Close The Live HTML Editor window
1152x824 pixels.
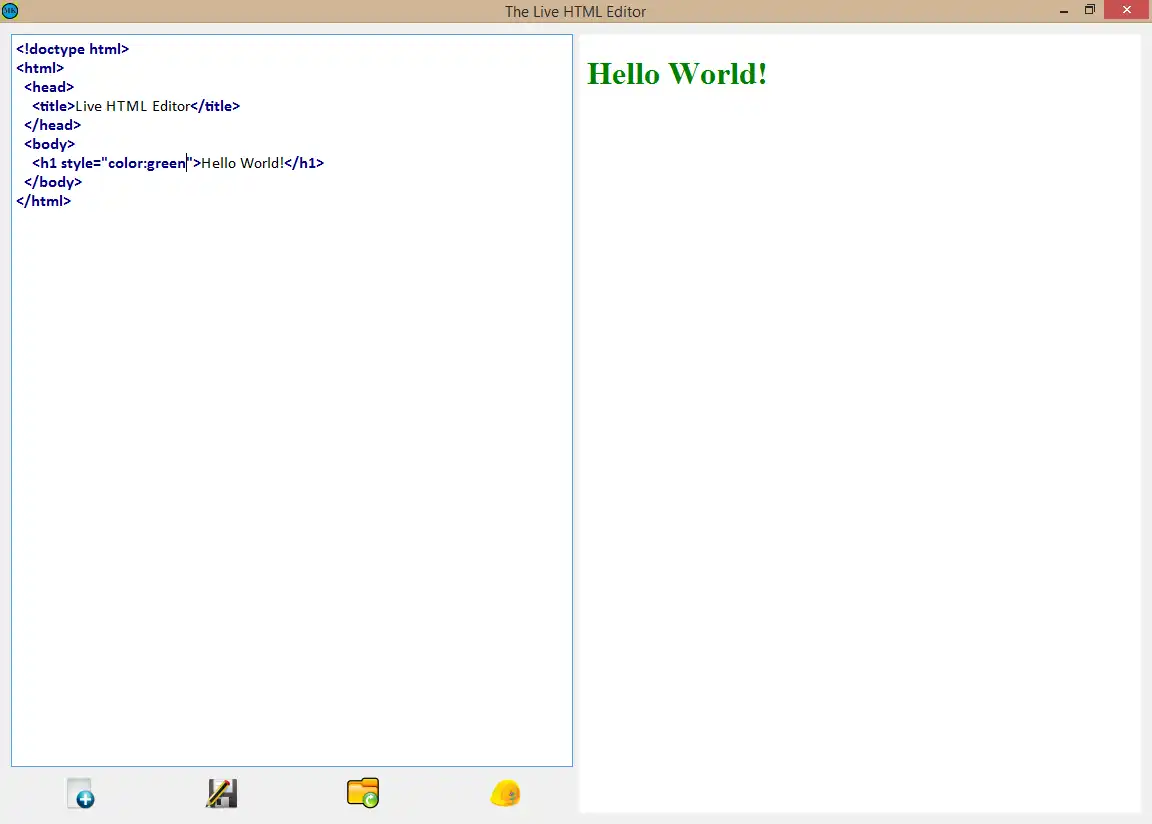point(1127,10)
